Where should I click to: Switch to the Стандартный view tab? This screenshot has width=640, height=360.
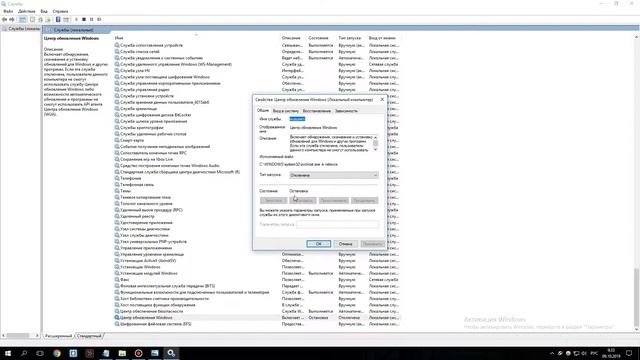click(x=89, y=336)
